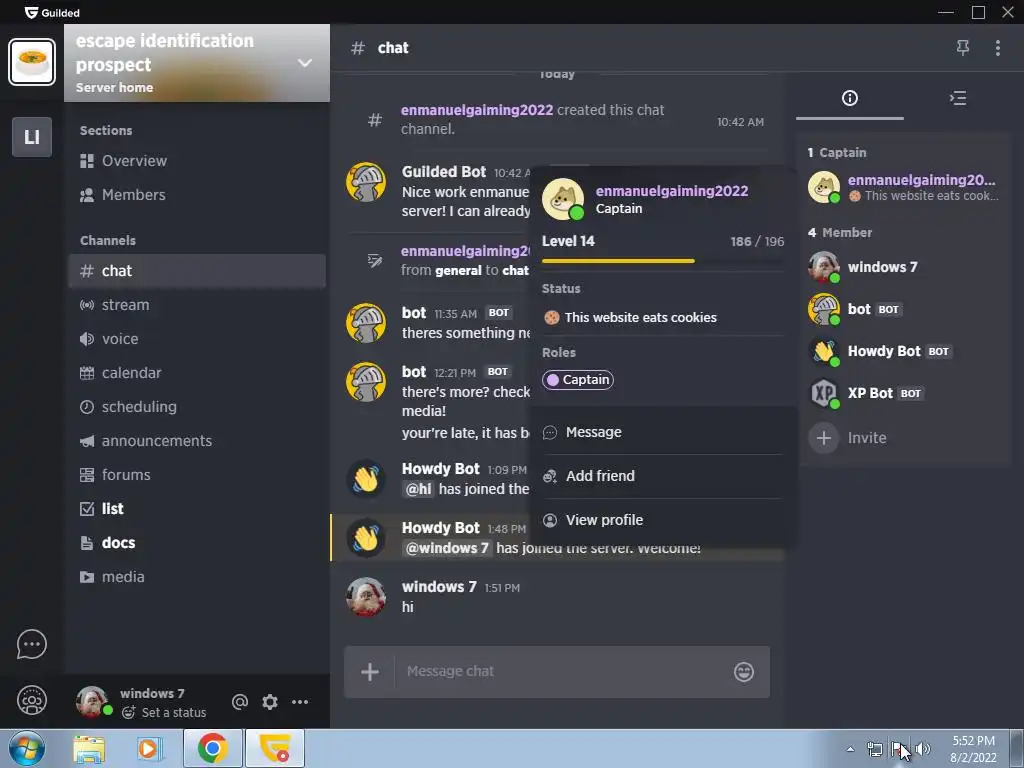Click the network tray icon
Viewport: 1024px width, 768px height.
pos(874,749)
